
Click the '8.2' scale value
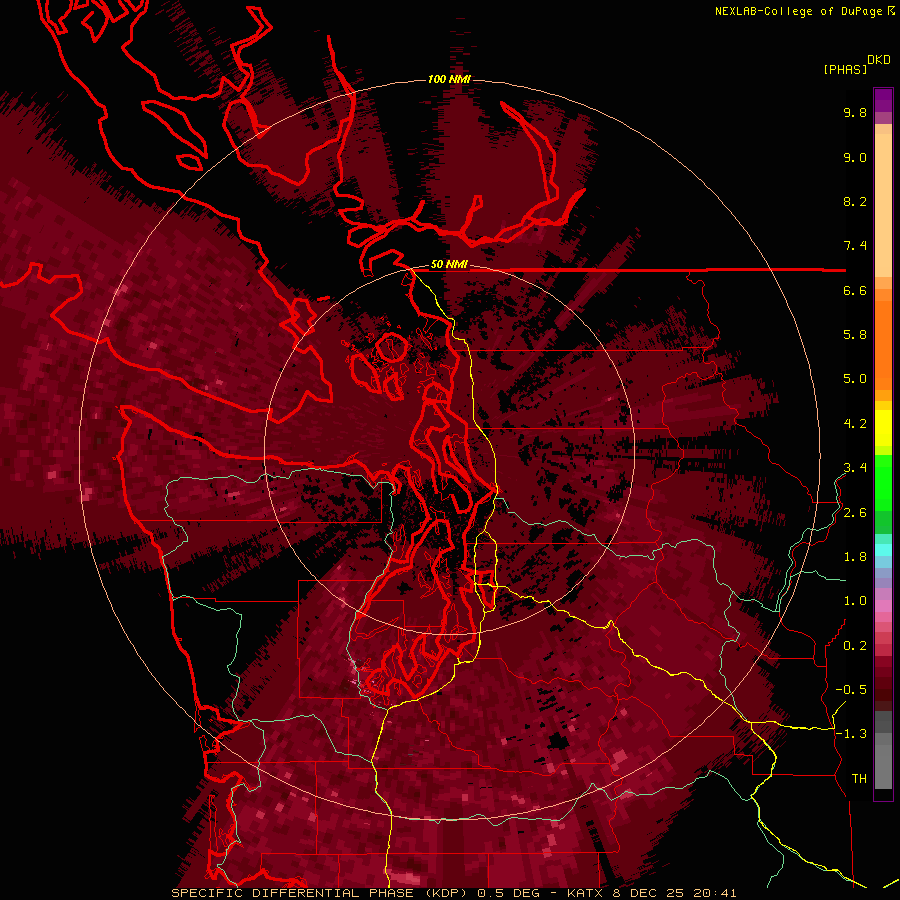(855, 201)
